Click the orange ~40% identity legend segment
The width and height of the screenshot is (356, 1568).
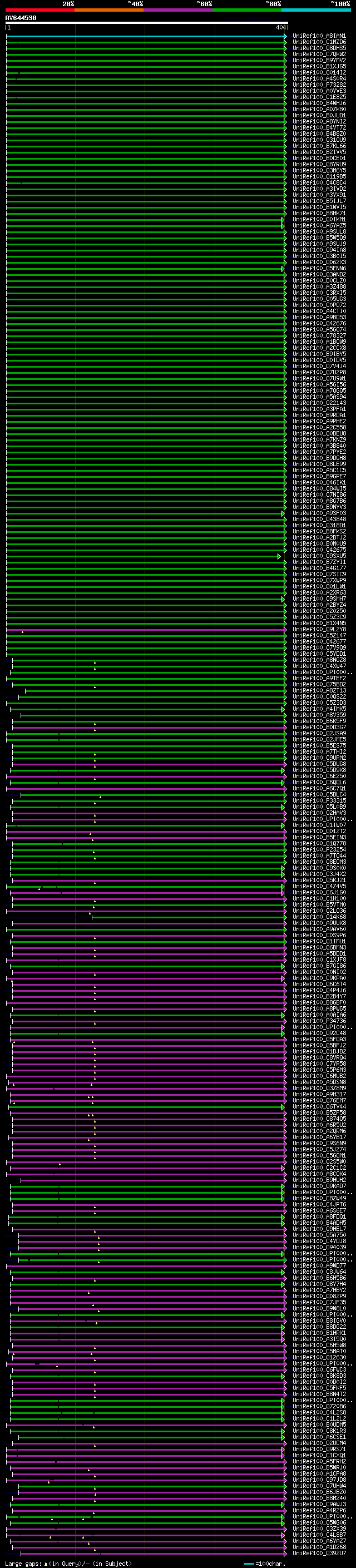110,11
